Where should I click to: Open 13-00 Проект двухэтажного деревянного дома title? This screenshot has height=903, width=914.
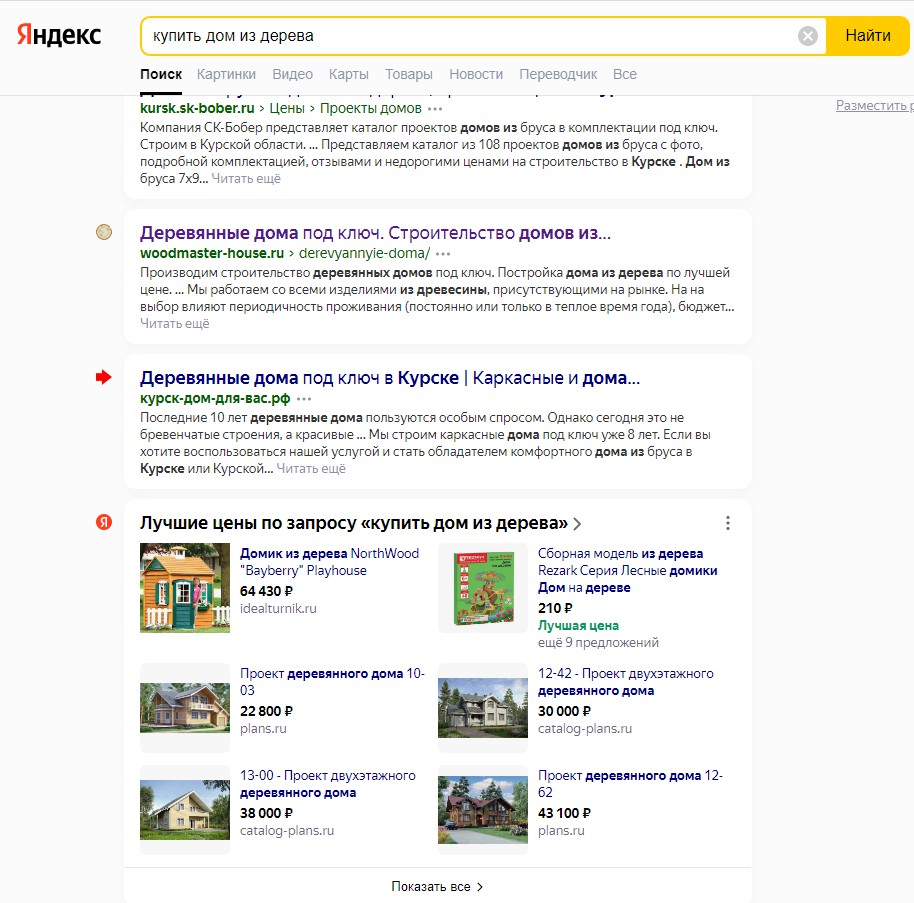[328, 783]
